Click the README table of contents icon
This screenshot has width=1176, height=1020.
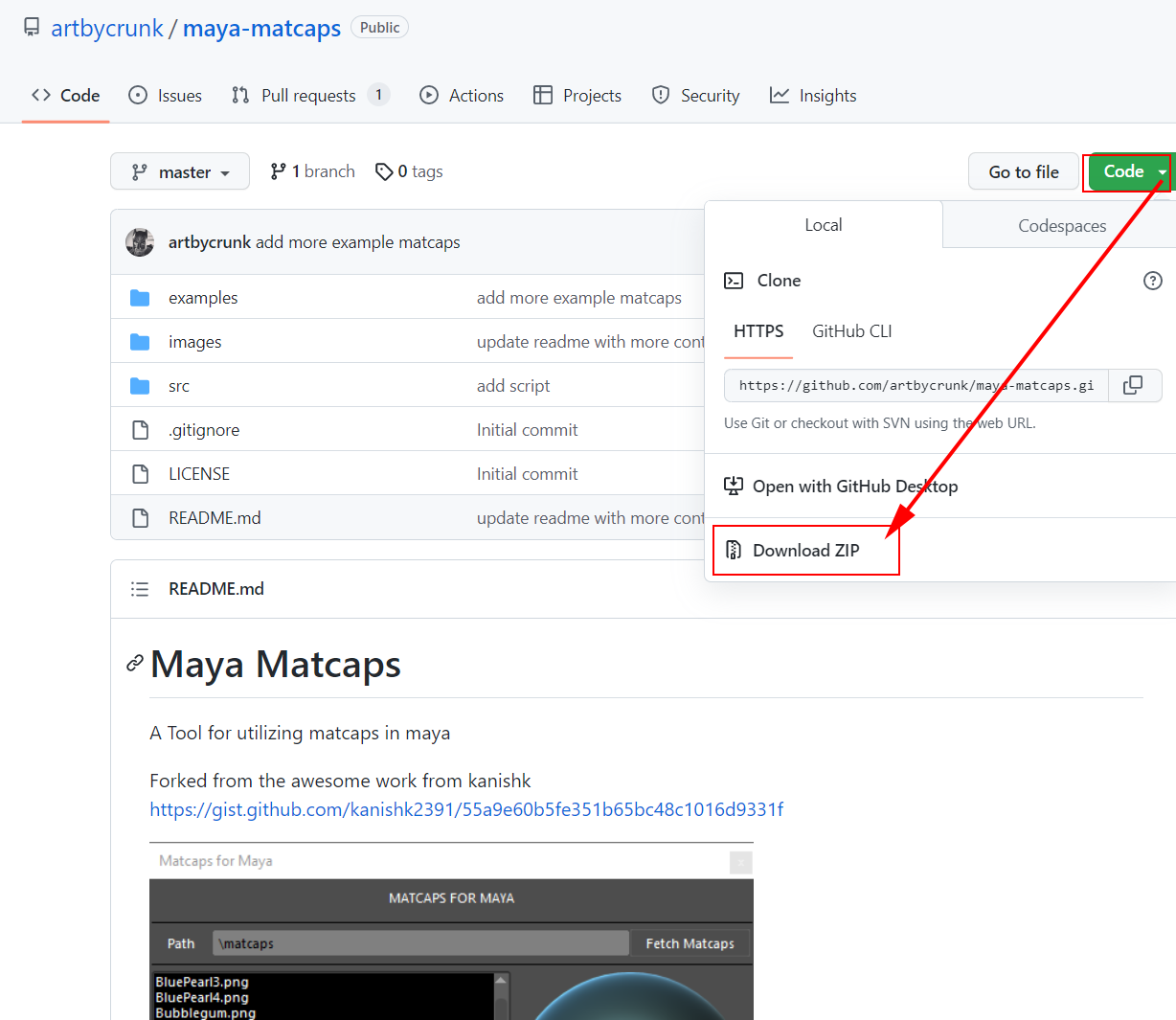click(x=140, y=589)
